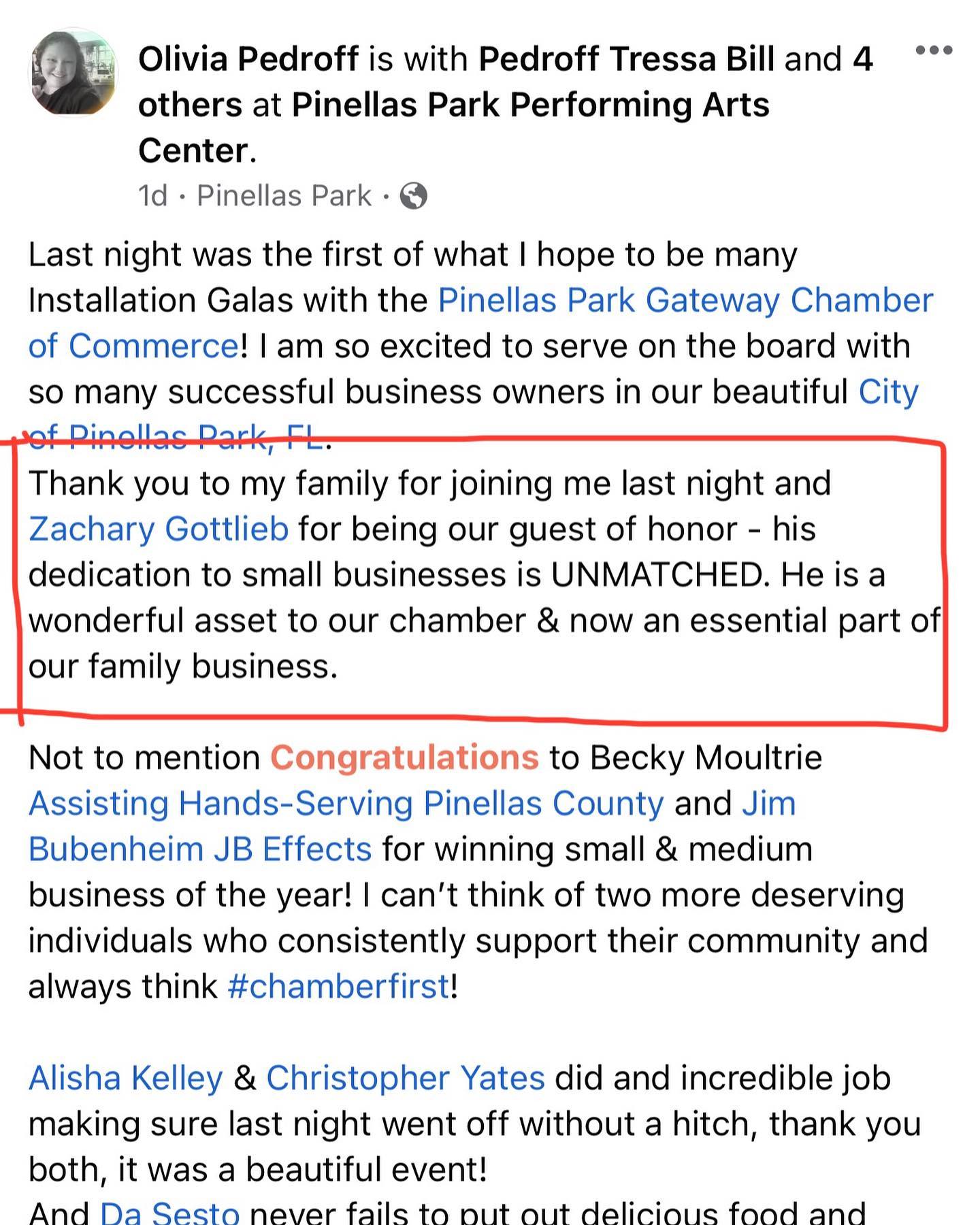Open Christopher Yates's profile
This screenshot has height=1225, width=980.
point(406,1078)
